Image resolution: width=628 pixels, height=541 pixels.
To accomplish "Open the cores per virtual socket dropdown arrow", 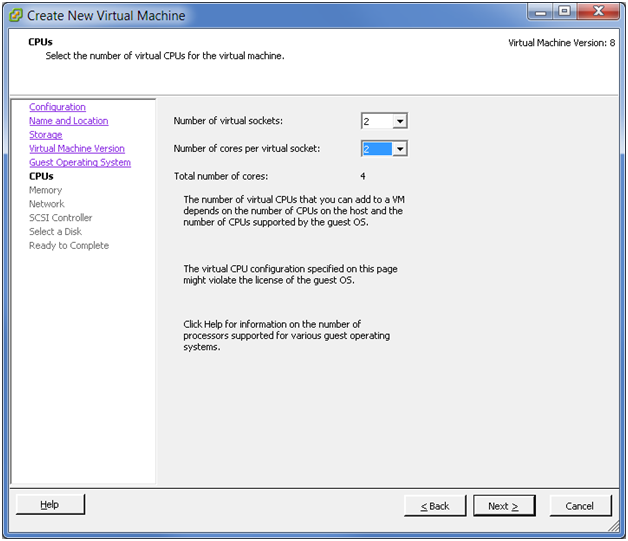I will 400,149.
